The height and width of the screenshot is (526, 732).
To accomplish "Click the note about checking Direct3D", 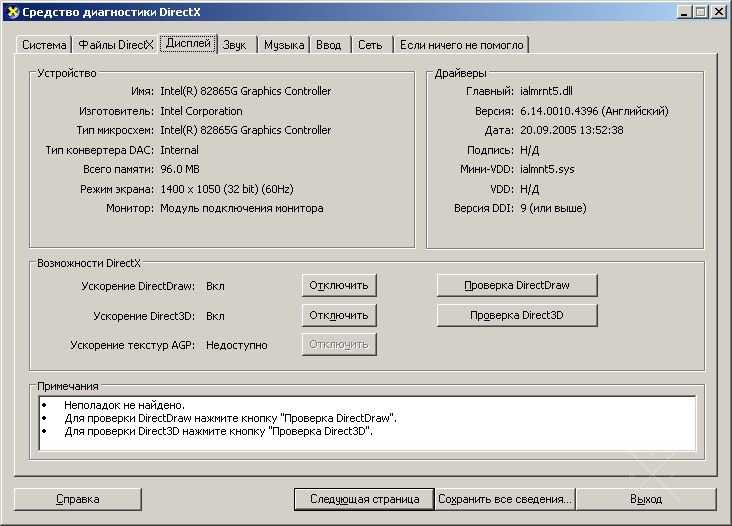I will (x=218, y=431).
